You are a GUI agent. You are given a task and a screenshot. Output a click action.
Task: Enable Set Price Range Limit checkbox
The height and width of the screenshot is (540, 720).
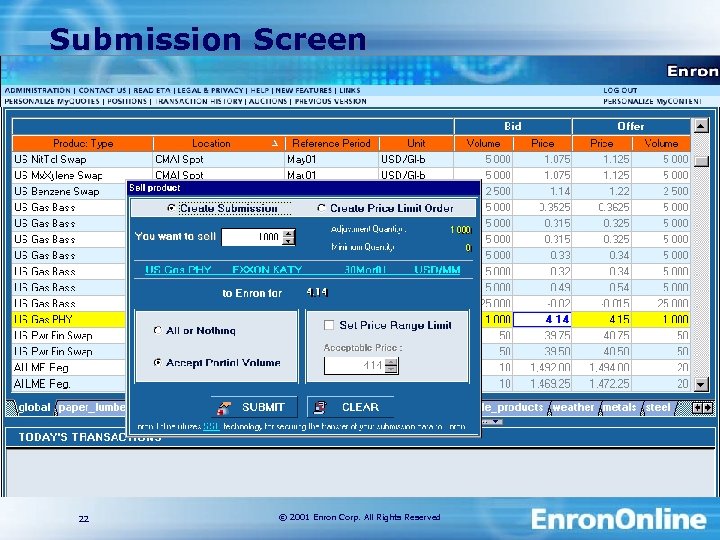329,325
